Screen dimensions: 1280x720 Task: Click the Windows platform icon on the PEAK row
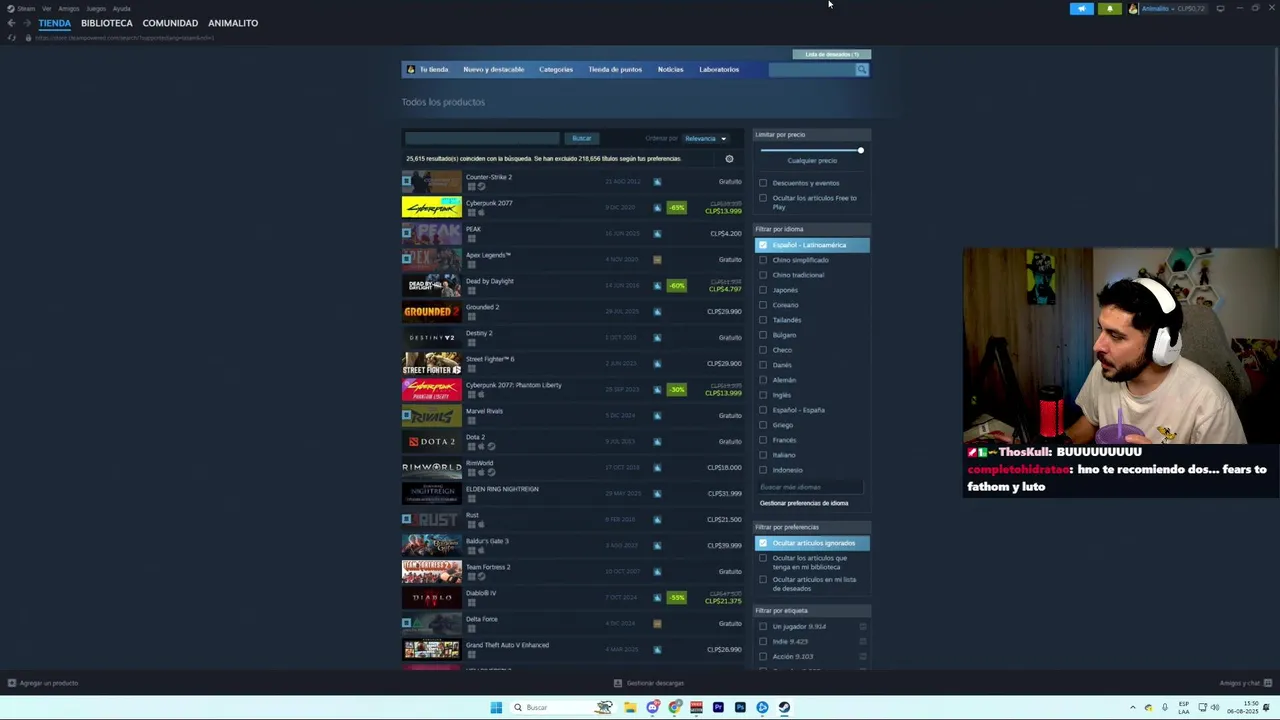pos(472,238)
